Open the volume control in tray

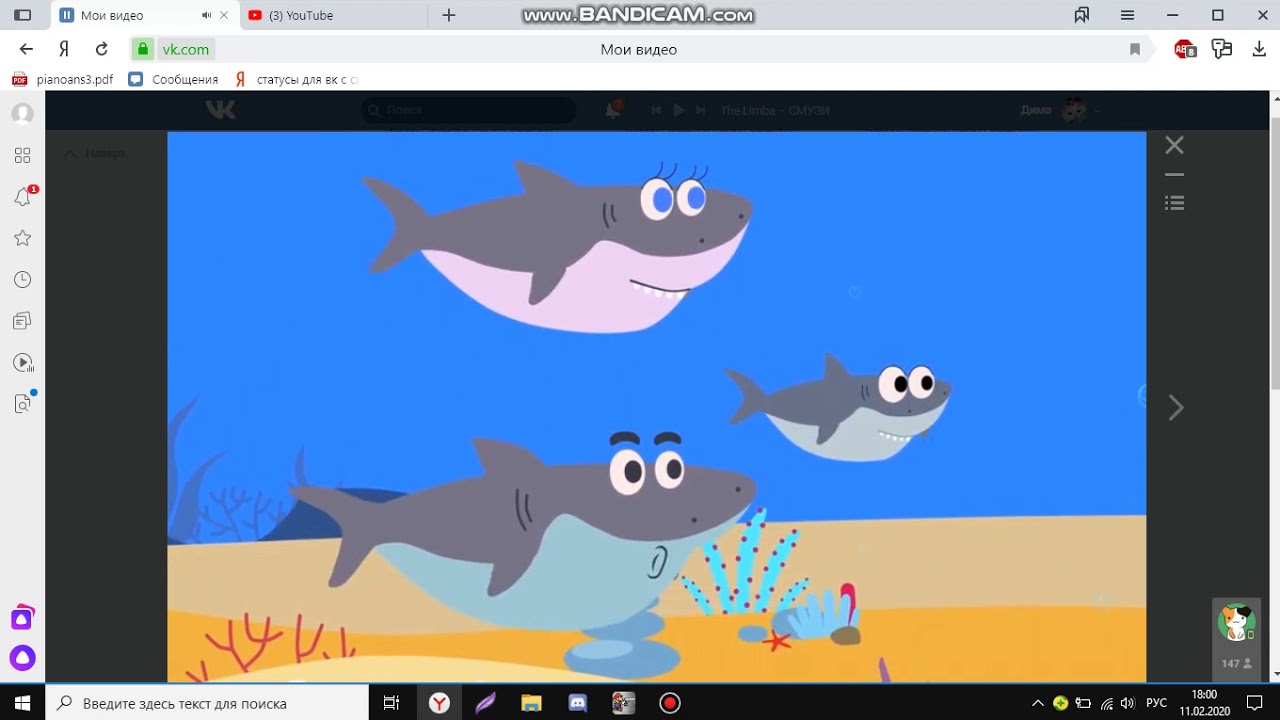tap(1128, 703)
